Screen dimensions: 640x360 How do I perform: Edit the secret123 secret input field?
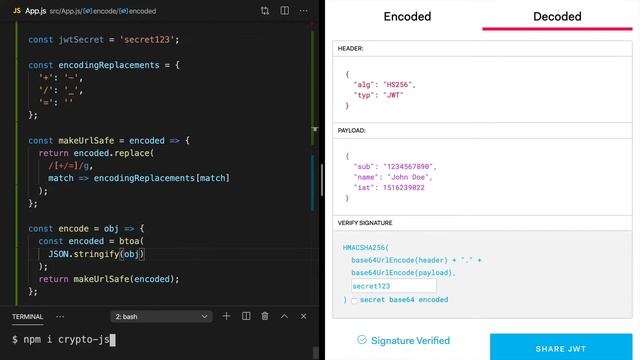[x=393, y=286]
